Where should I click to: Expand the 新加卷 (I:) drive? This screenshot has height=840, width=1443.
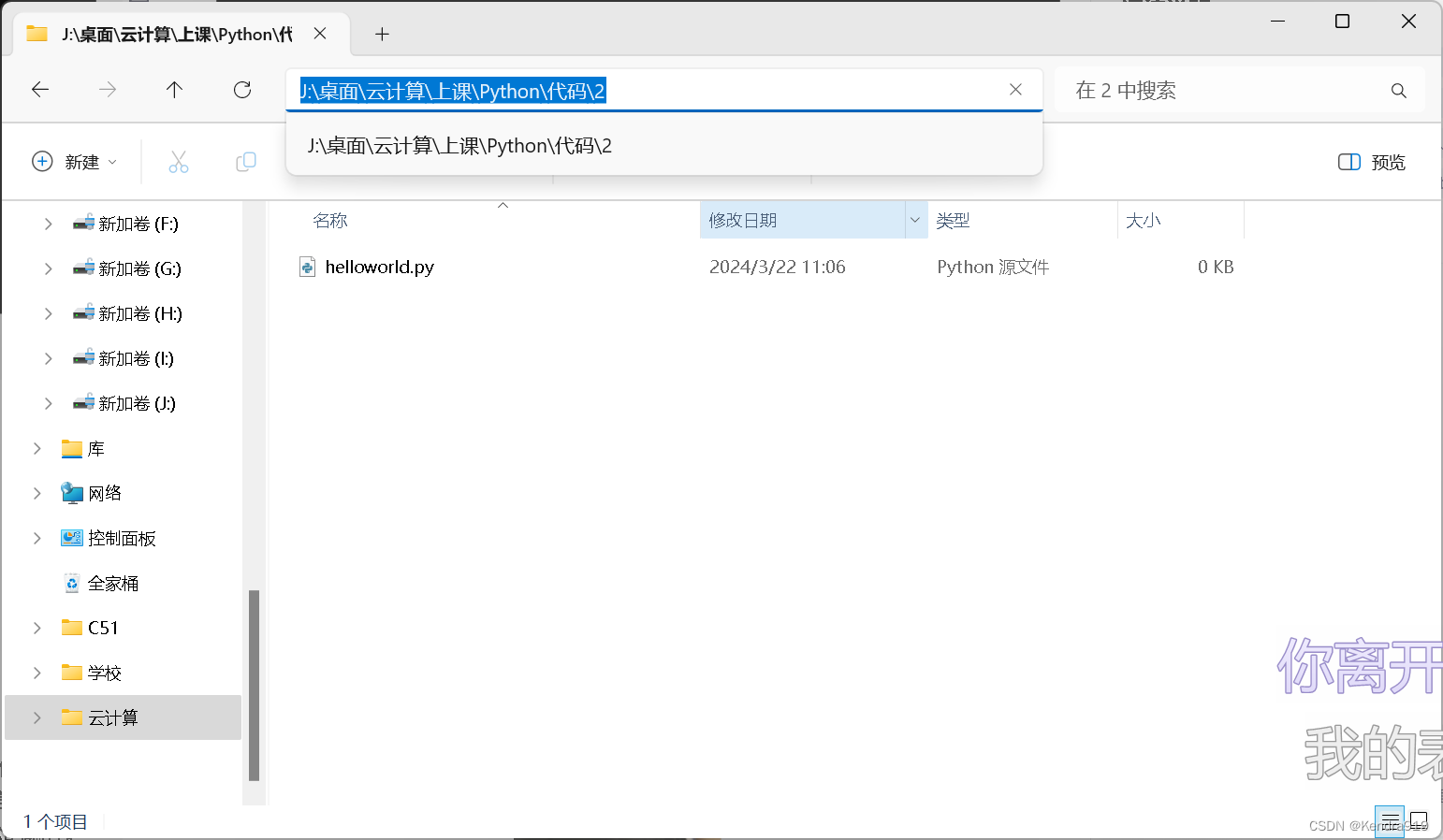click(49, 359)
